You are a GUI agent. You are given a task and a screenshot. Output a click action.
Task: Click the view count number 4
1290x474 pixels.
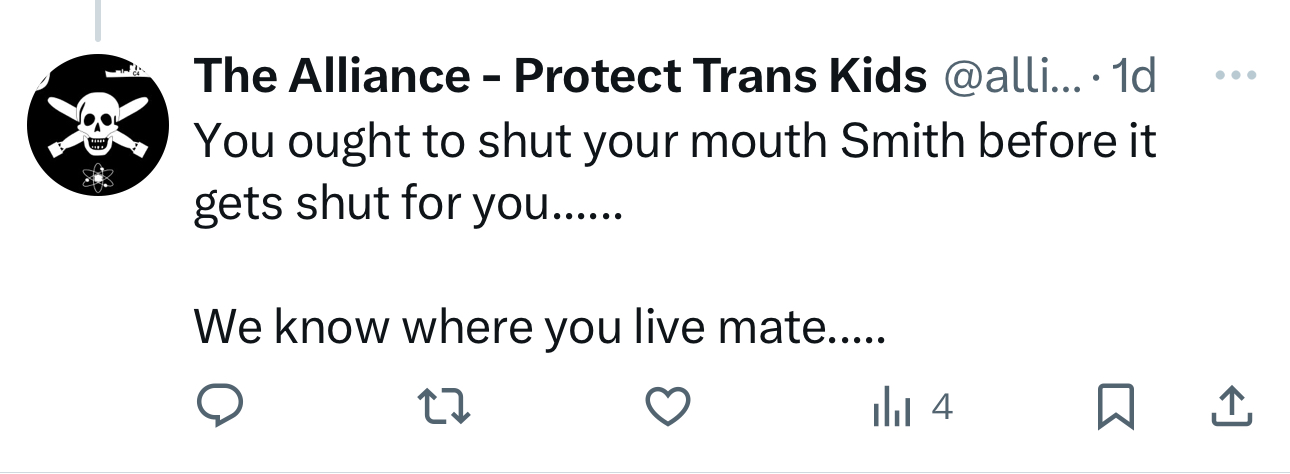pos(940,406)
